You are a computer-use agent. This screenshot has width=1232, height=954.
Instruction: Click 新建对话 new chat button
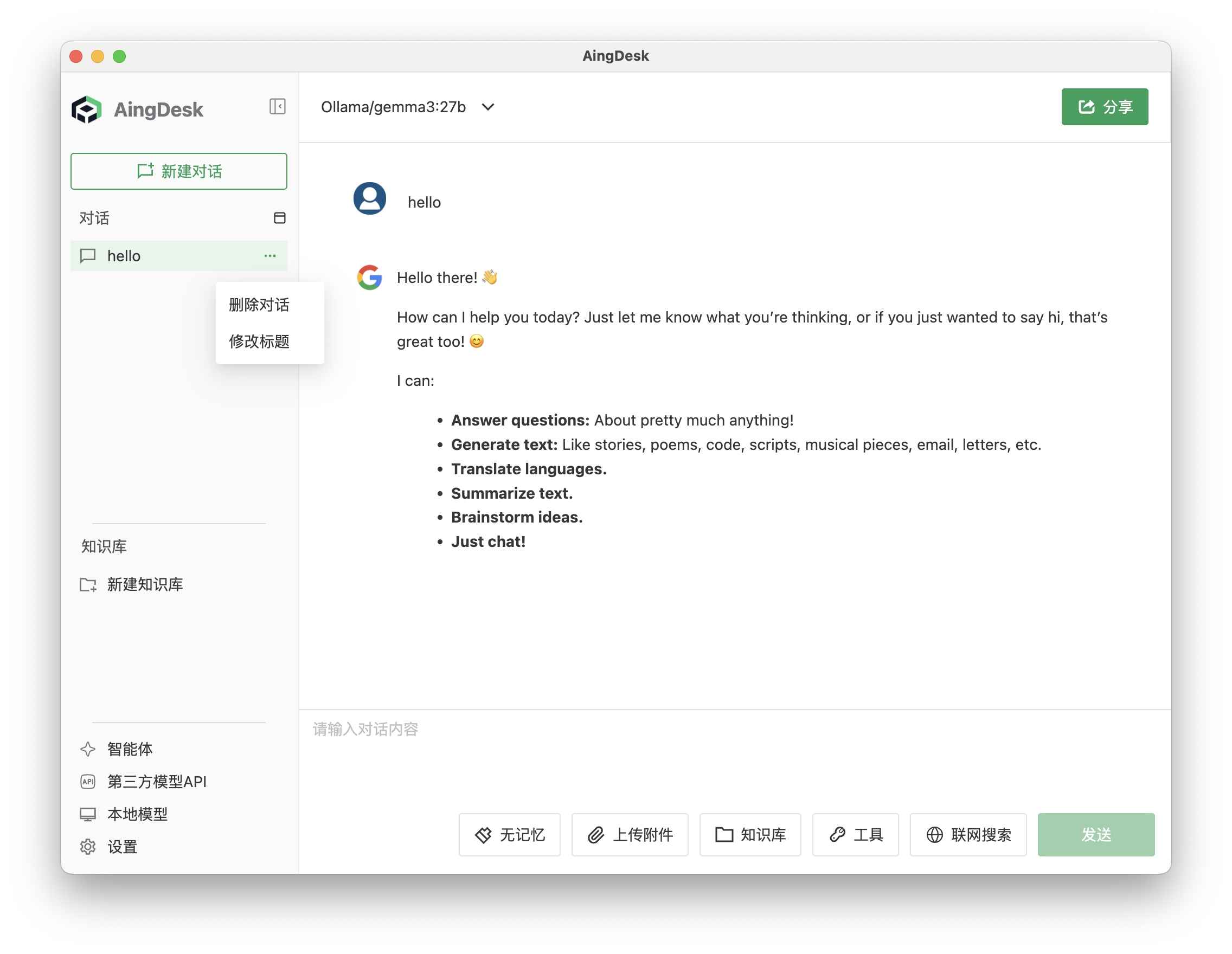179,171
